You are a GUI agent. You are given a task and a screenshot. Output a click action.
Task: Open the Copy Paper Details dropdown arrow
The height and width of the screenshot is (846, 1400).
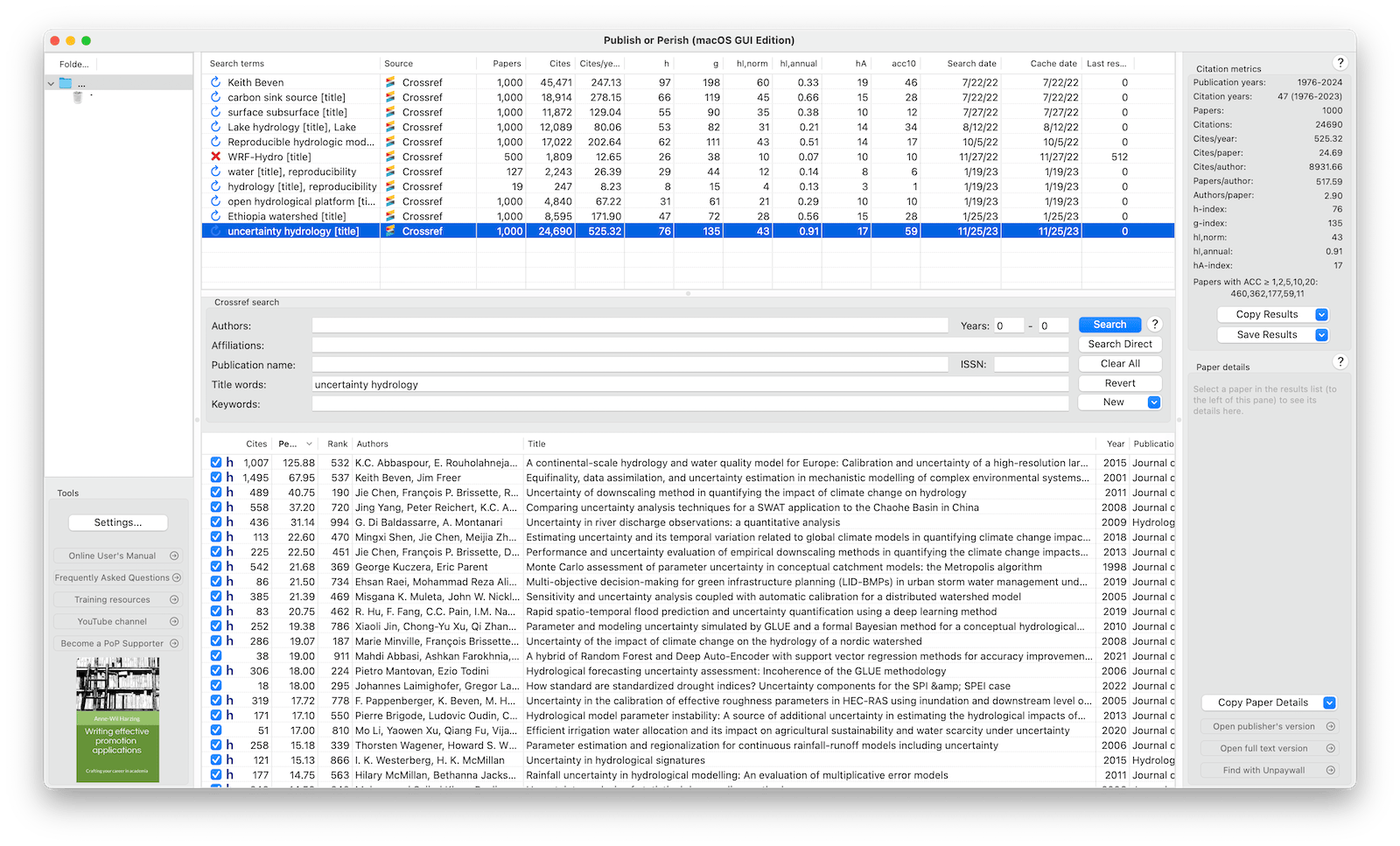point(1329,703)
